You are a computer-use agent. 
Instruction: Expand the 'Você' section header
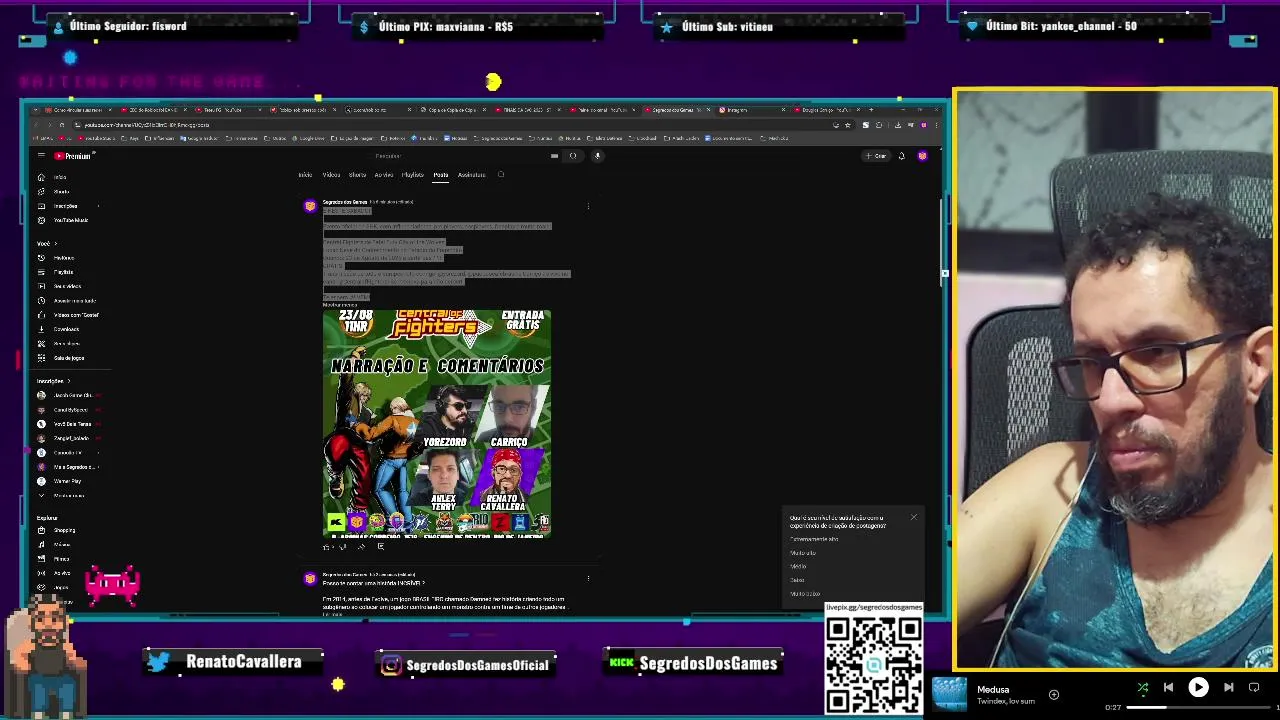coord(47,244)
